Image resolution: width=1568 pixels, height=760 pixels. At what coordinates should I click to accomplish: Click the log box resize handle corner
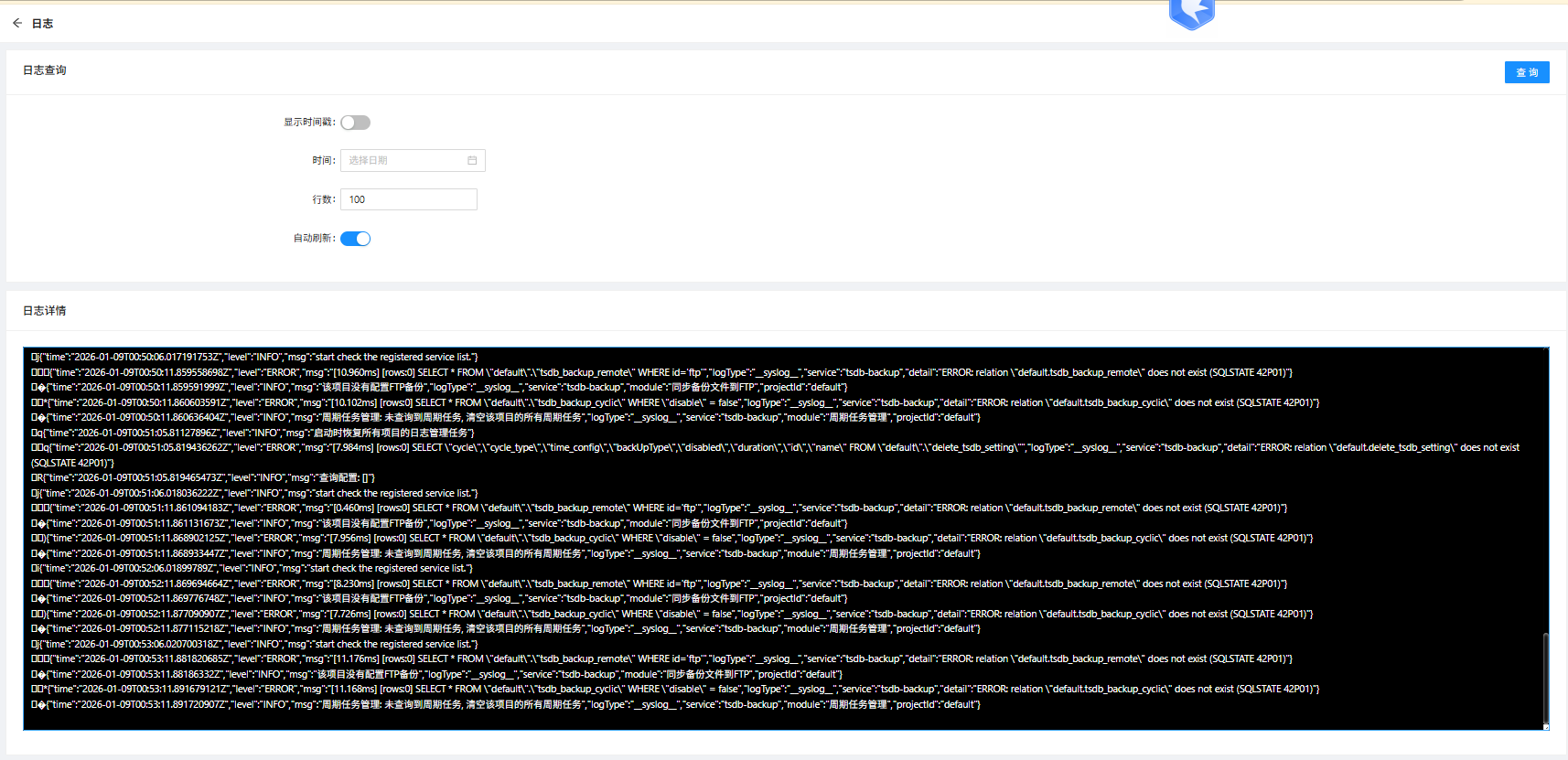point(1545,727)
